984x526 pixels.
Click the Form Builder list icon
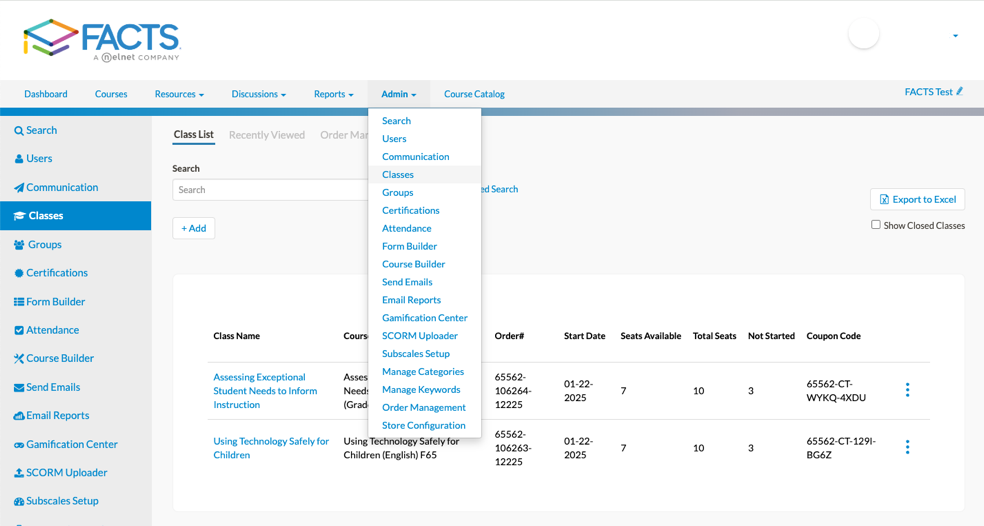(19, 302)
